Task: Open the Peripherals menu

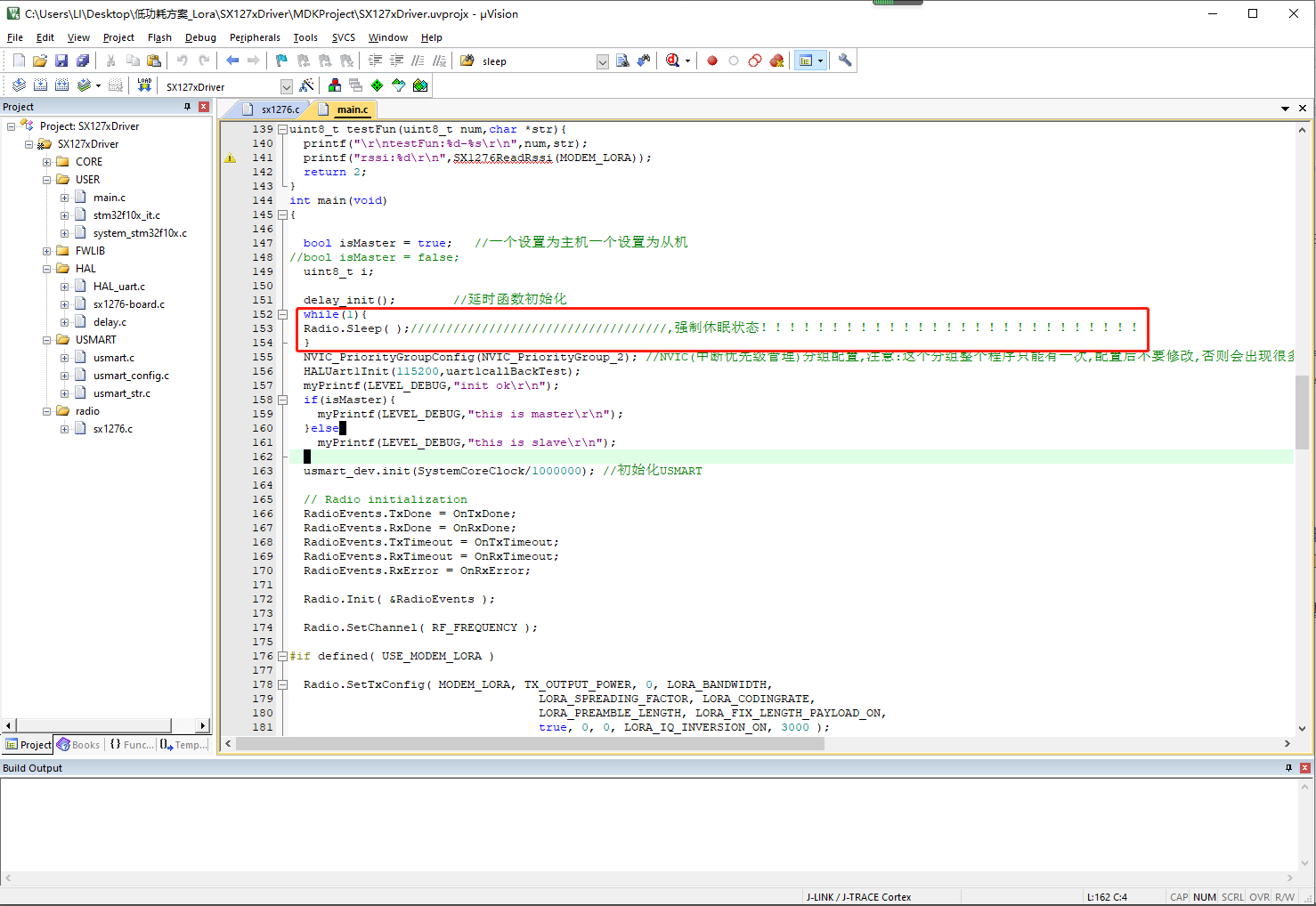Action: coord(255,37)
